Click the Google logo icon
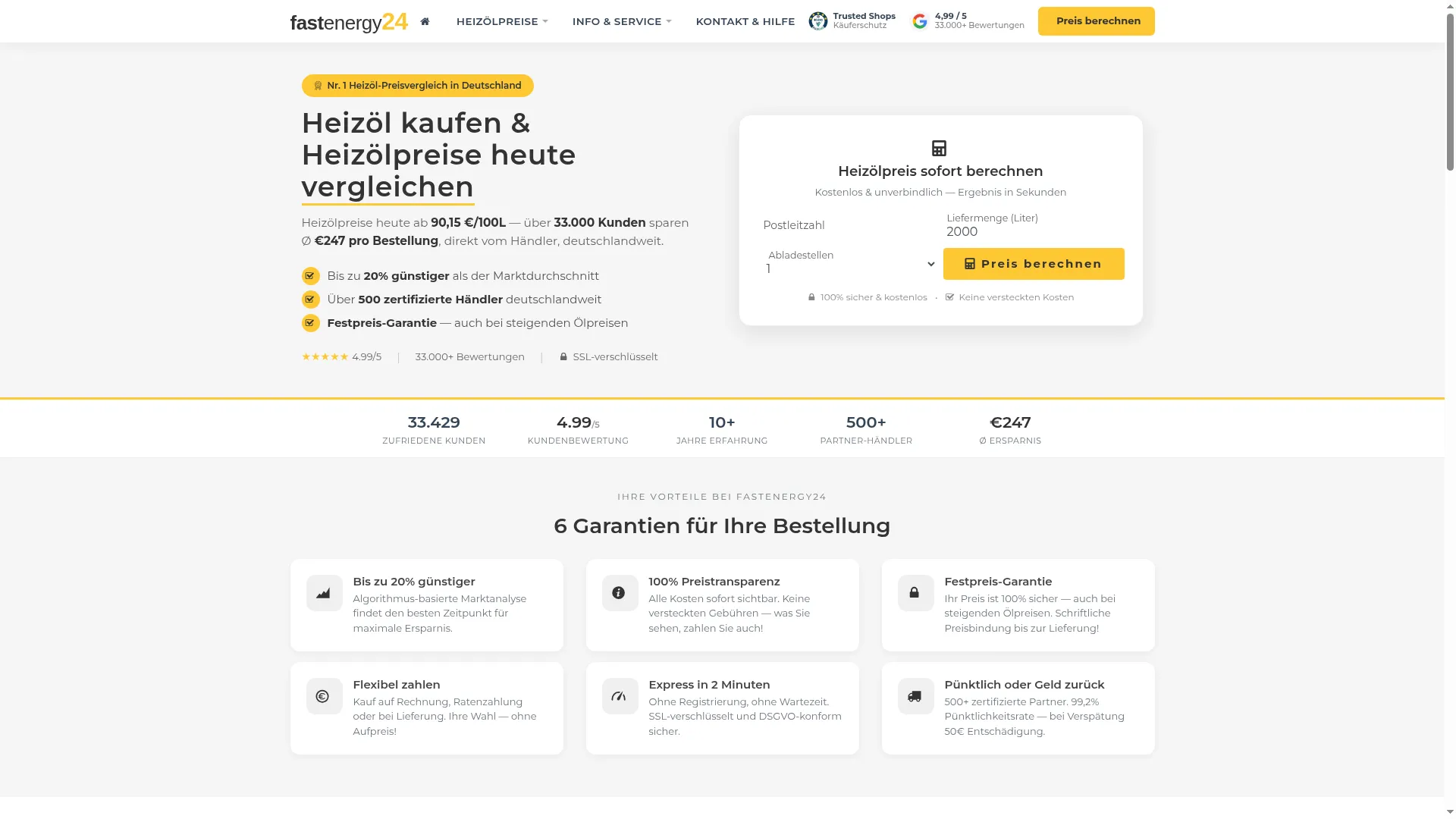The width and height of the screenshot is (1456, 819). (x=920, y=21)
